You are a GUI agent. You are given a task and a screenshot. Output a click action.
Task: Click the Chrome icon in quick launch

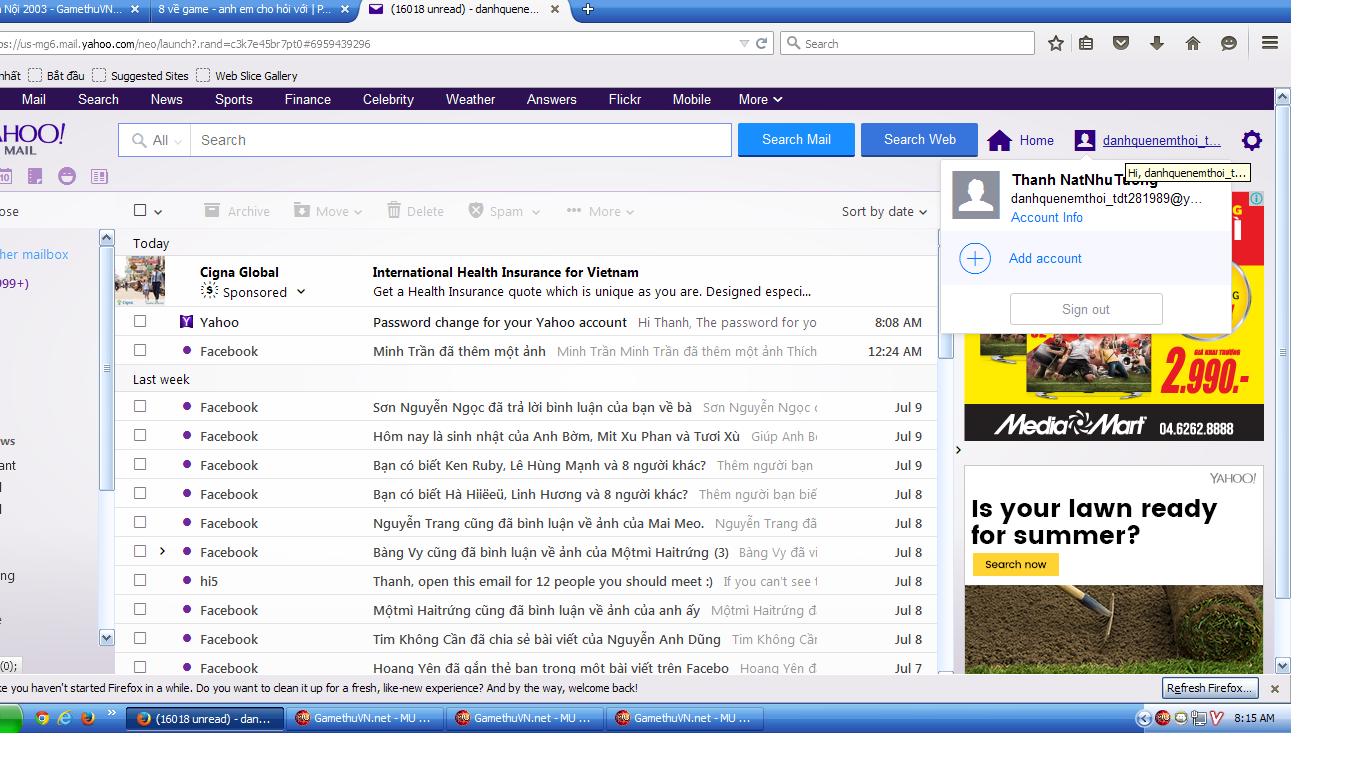click(x=42, y=718)
